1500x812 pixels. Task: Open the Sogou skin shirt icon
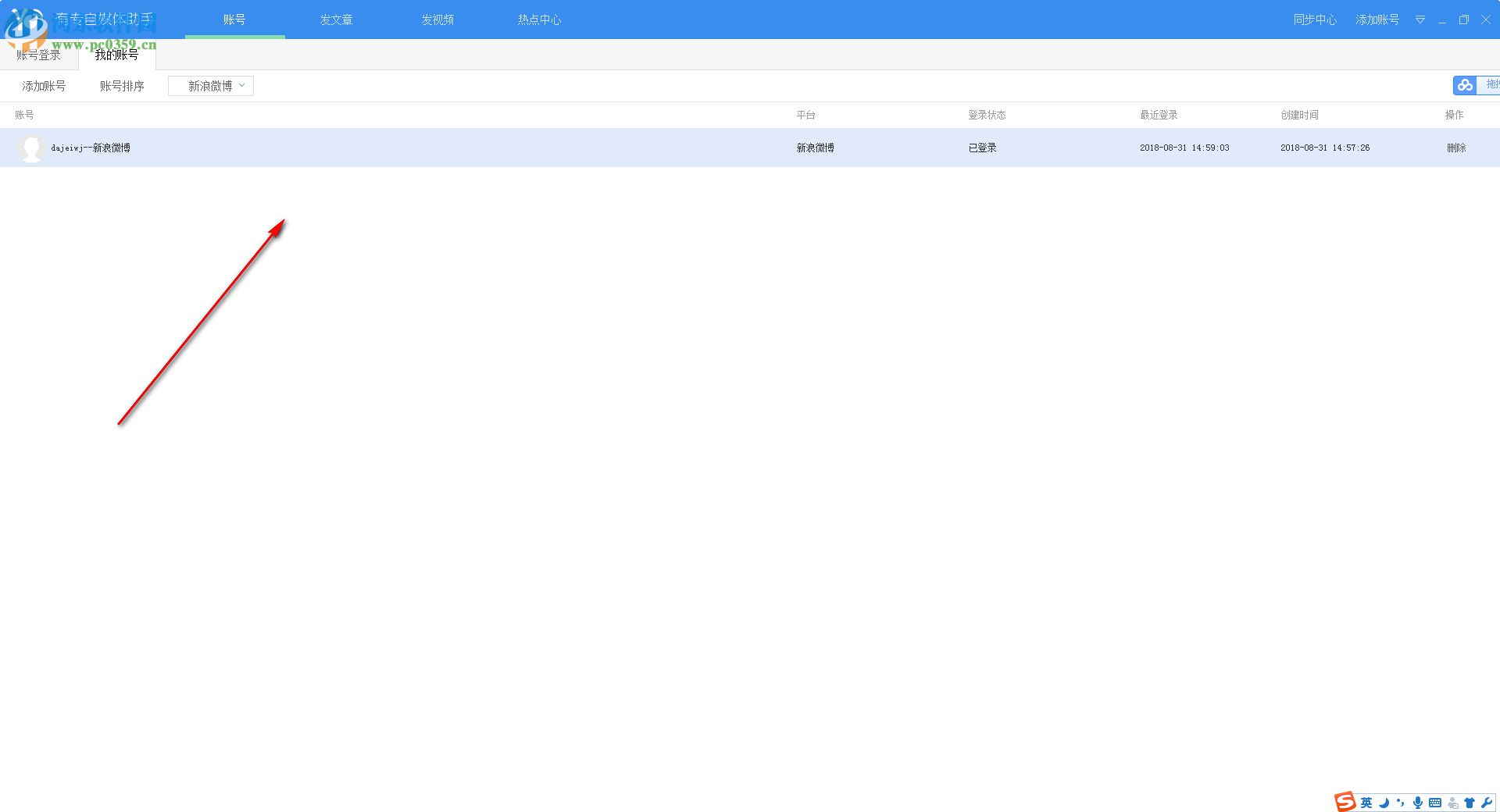coord(1470,803)
